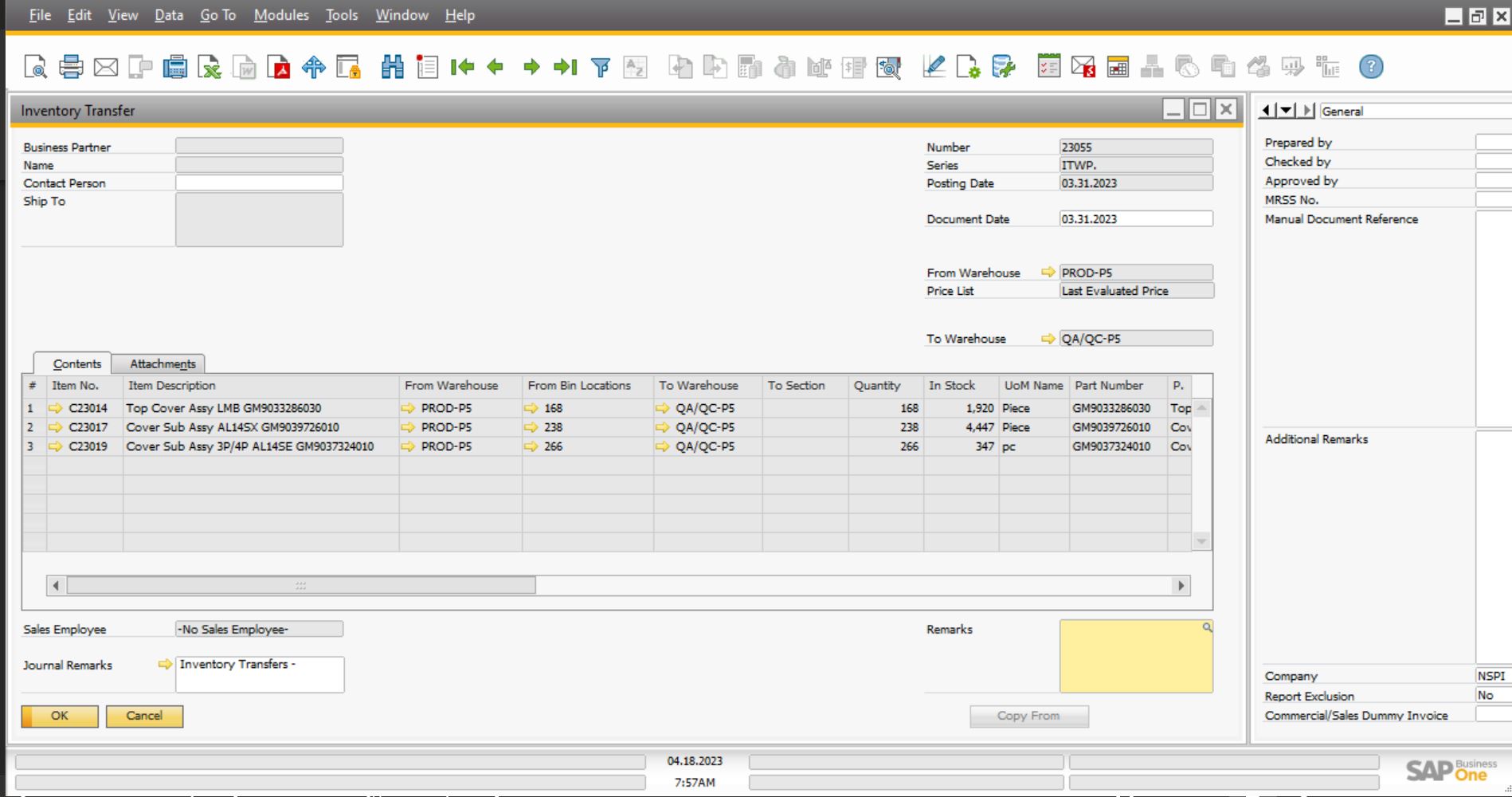Viewport: 1512px width, 797px height.
Task: Open the Window menu
Action: point(402,15)
